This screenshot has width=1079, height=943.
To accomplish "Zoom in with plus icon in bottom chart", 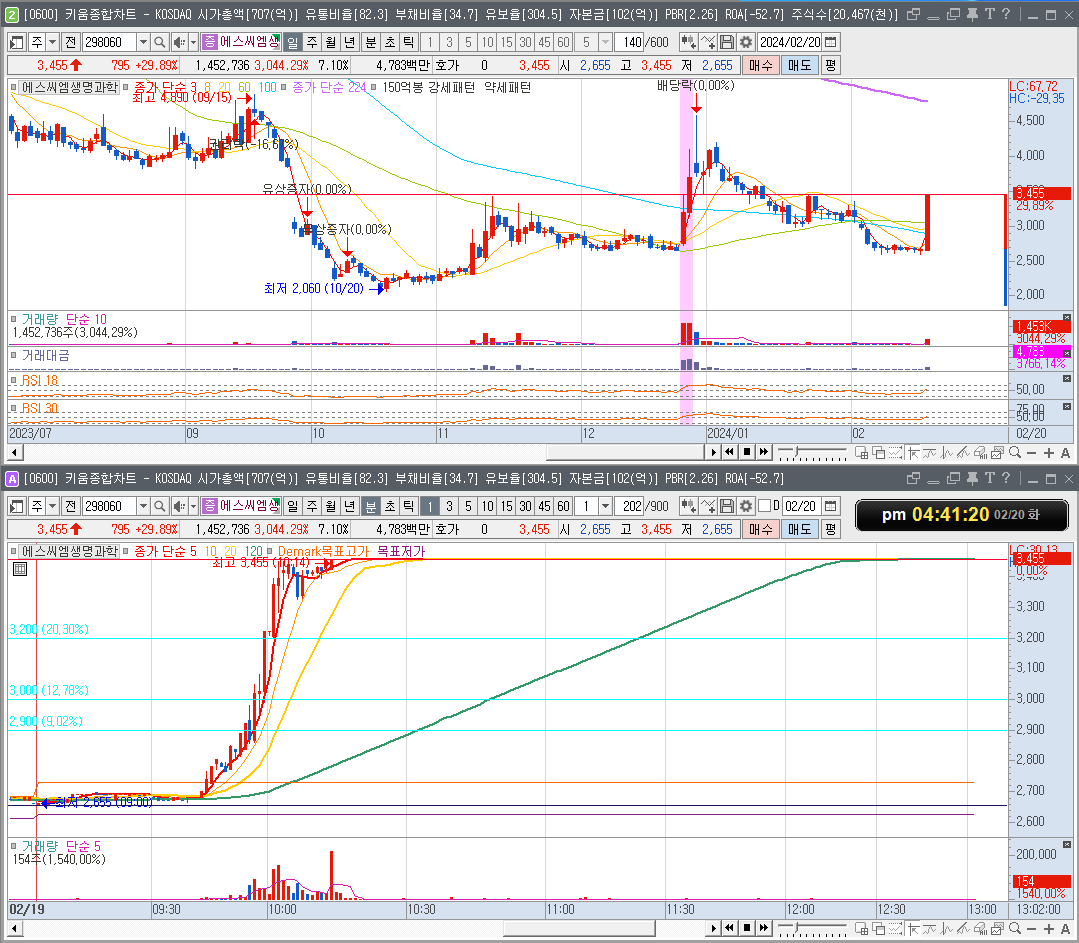I will click(1048, 929).
